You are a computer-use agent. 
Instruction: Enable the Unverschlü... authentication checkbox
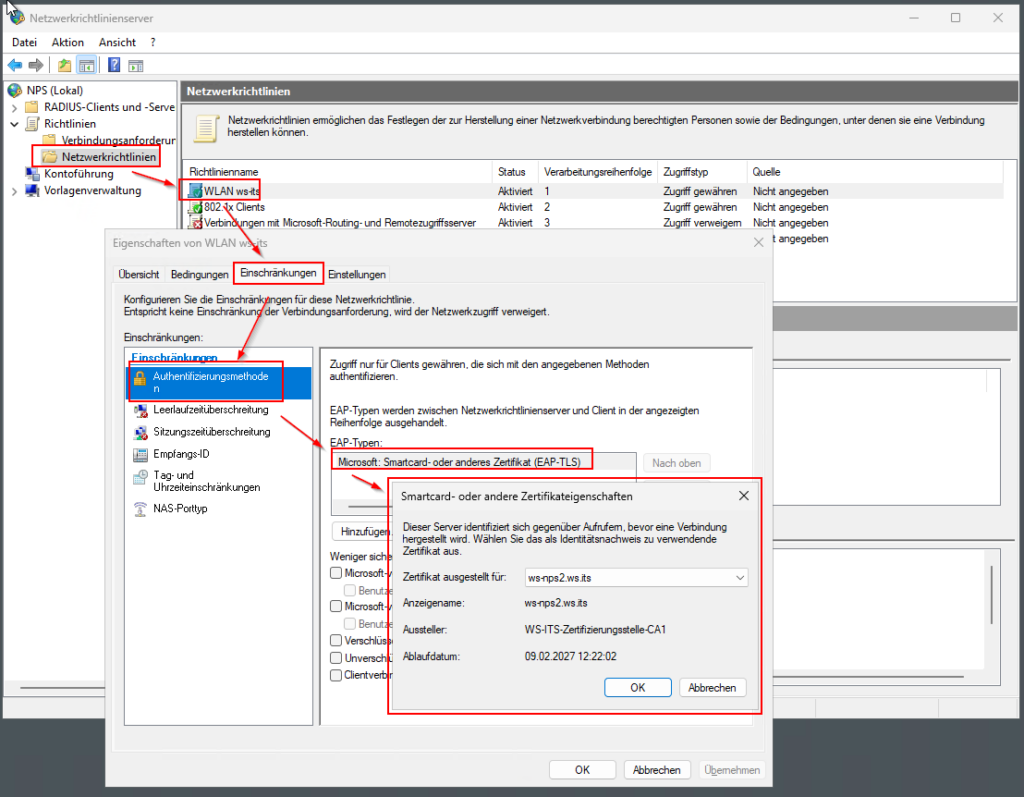(x=336, y=658)
